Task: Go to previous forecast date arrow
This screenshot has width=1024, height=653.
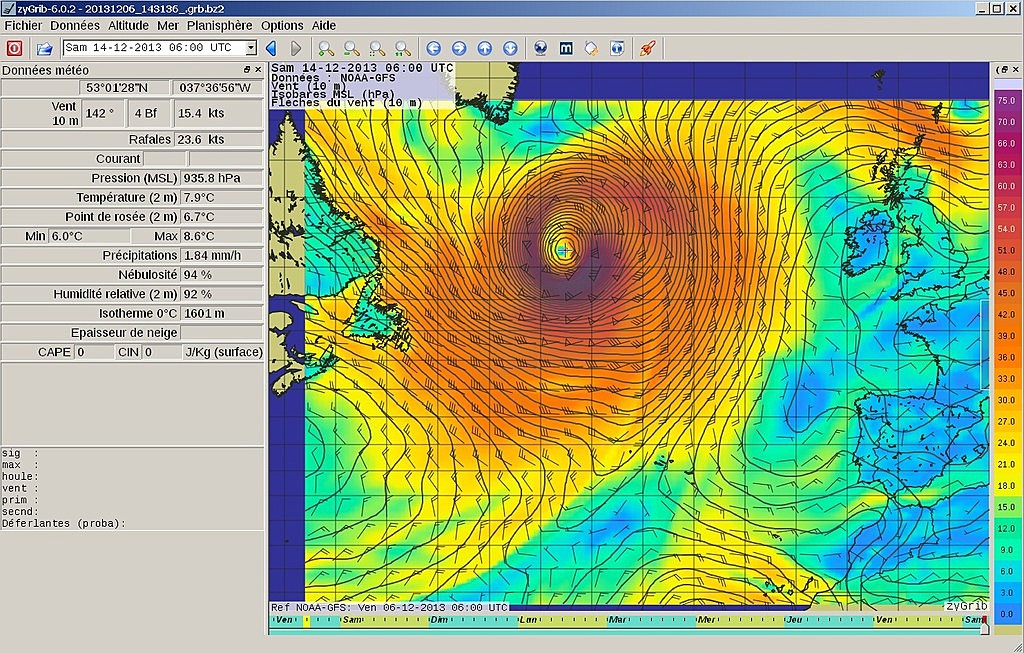Action: point(271,48)
